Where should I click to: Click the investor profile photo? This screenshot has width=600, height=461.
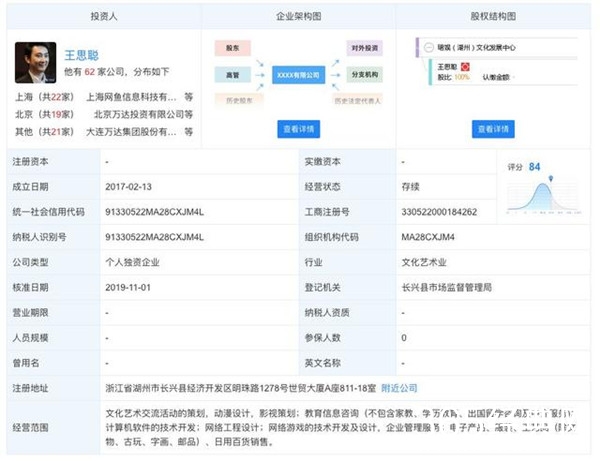[x=36, y=63]
